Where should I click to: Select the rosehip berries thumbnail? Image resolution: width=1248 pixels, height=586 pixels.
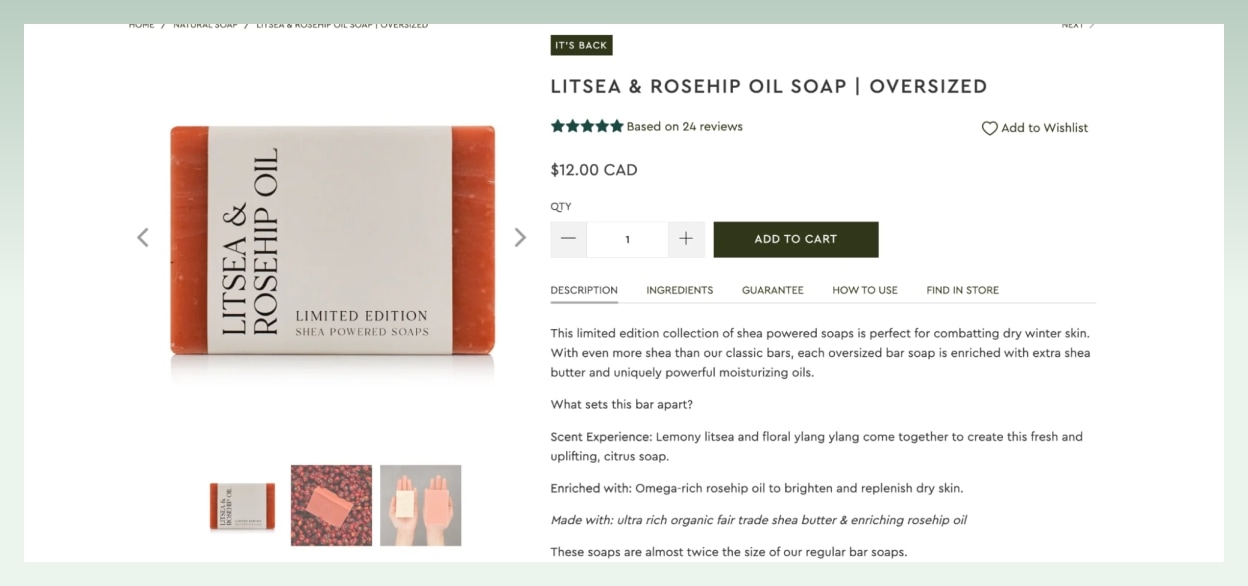tap(332, 505)
